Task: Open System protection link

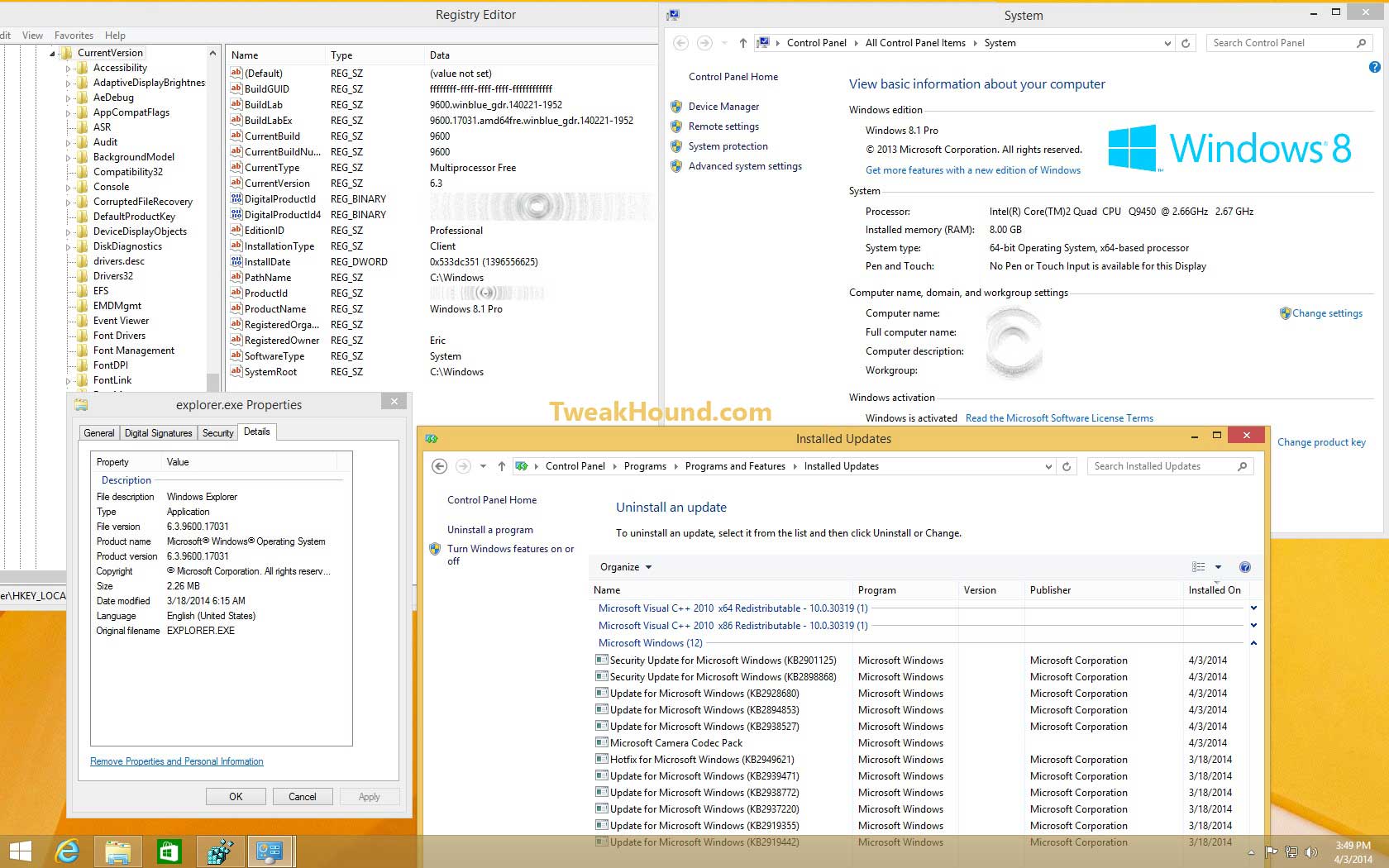Action: click(x=728, y=146)
